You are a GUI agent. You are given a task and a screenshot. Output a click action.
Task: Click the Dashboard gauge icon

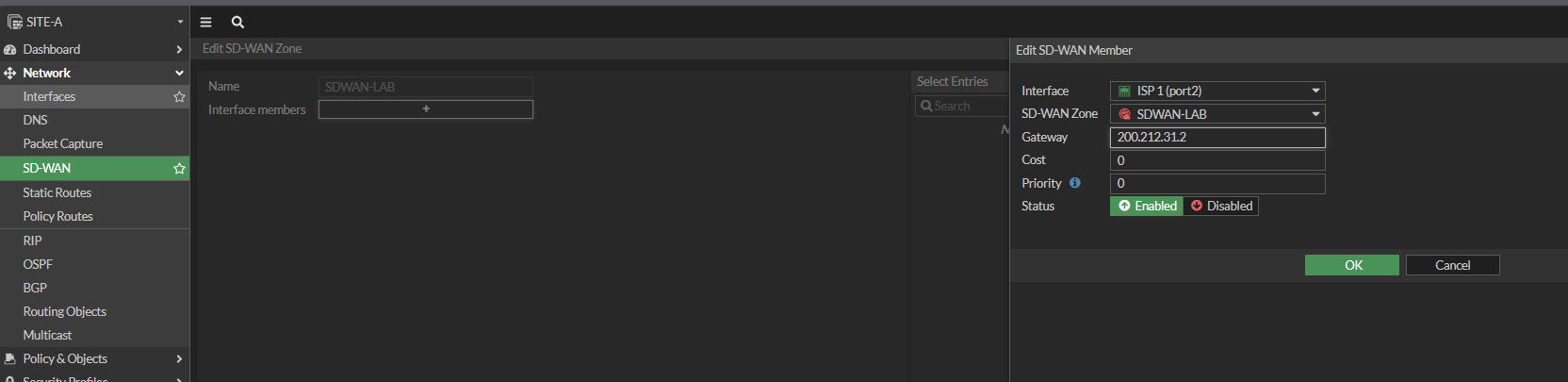point(10,49)
